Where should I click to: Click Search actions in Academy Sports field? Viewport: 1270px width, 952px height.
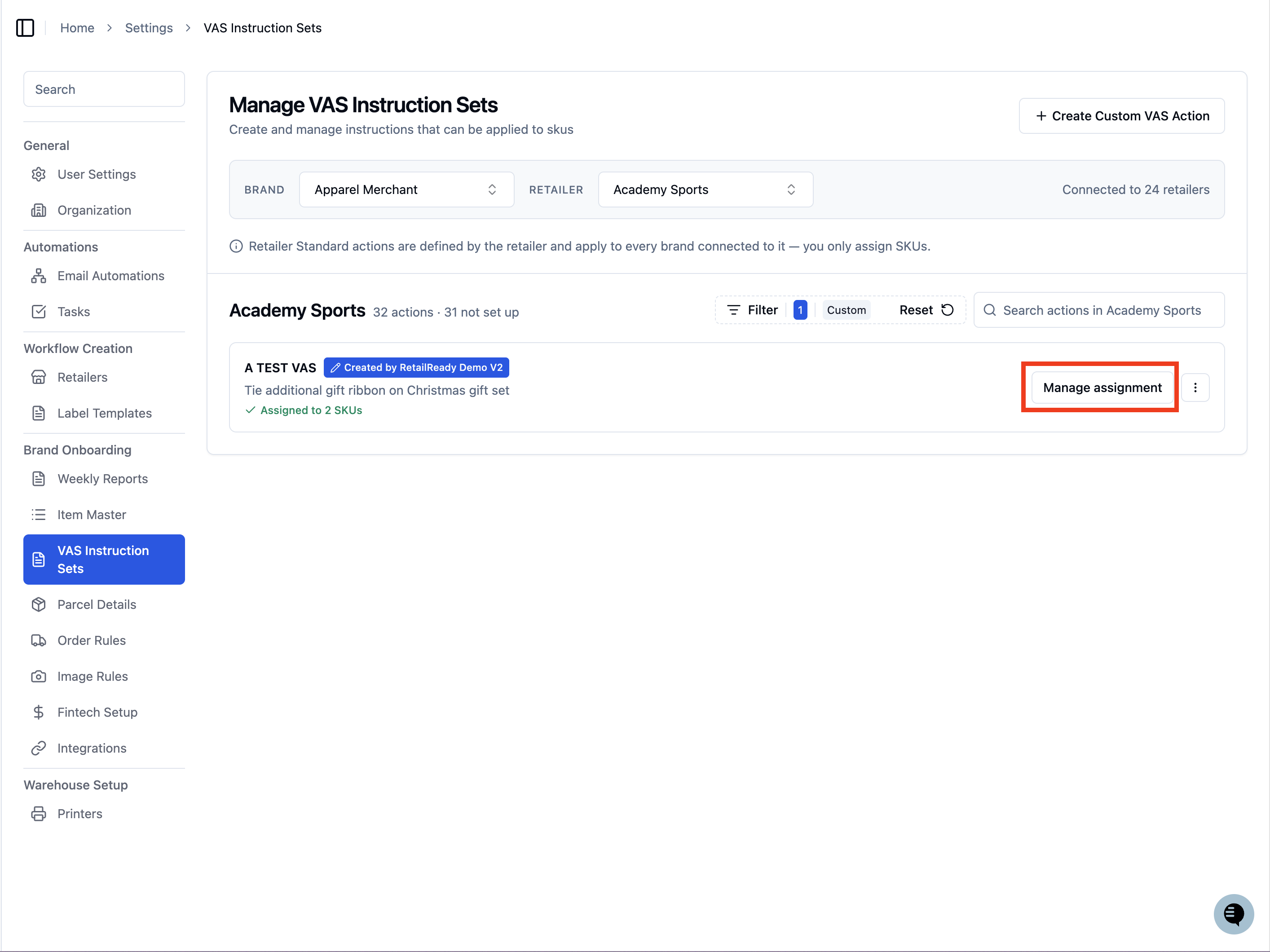(x=1099, y=310)
